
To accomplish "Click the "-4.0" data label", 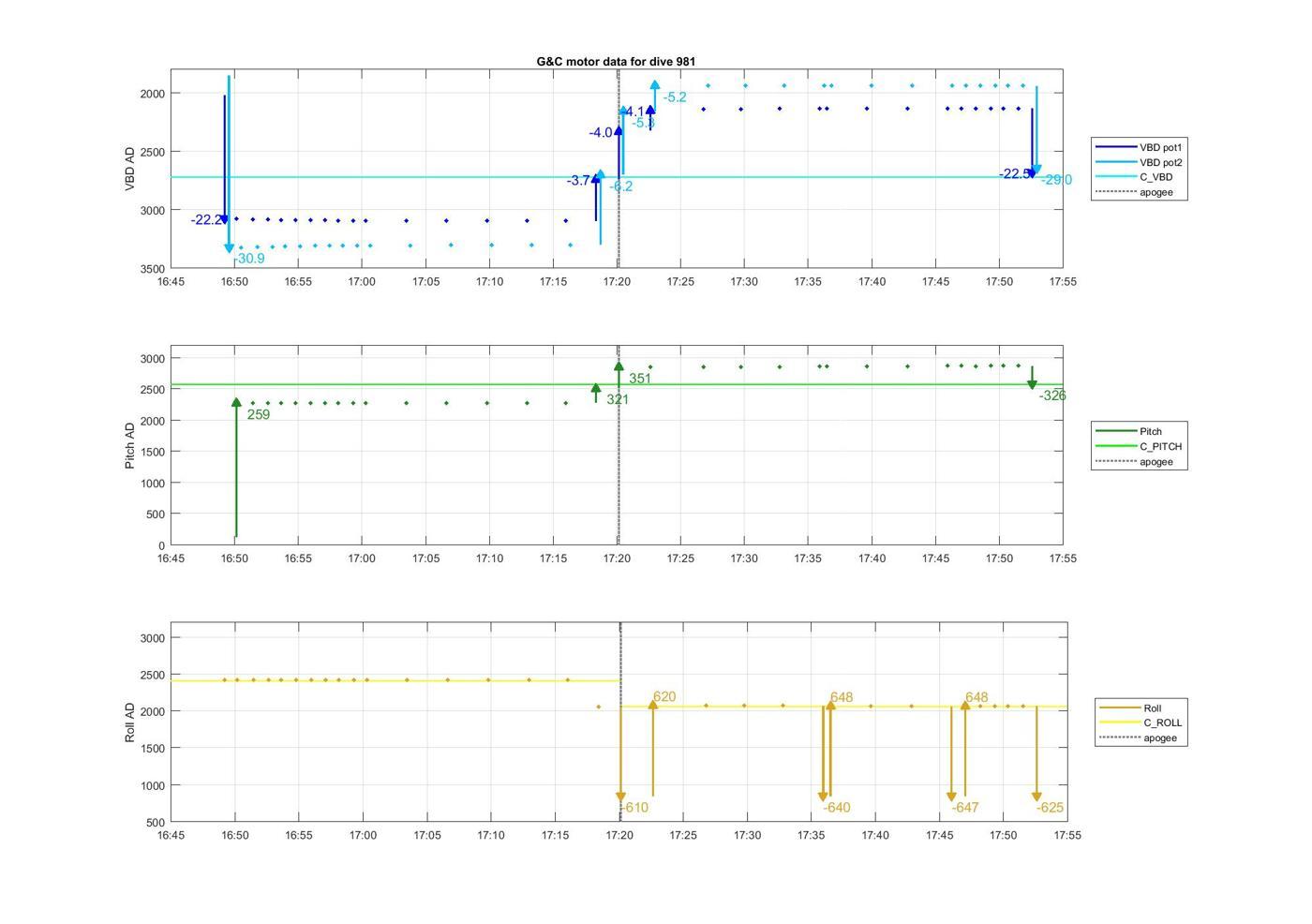I will coord(601,133).
